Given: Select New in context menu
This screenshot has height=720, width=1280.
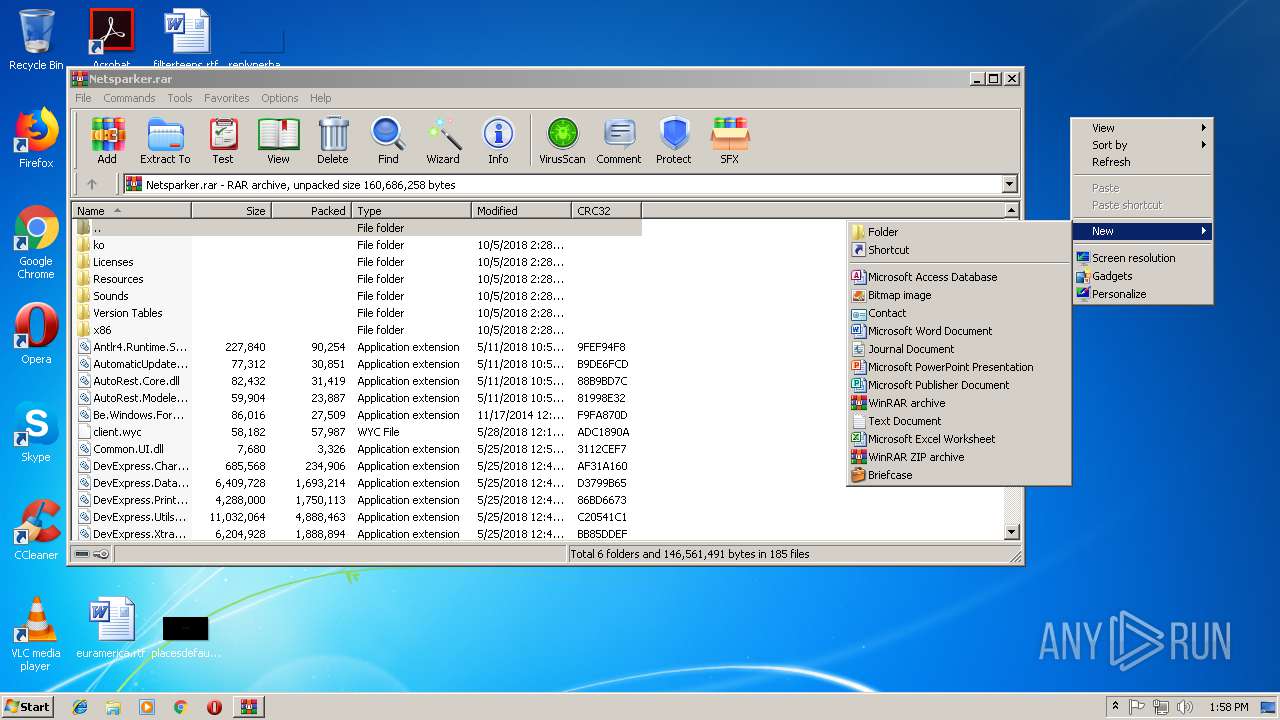Looking at the screenshot, I should [1142, 231].
